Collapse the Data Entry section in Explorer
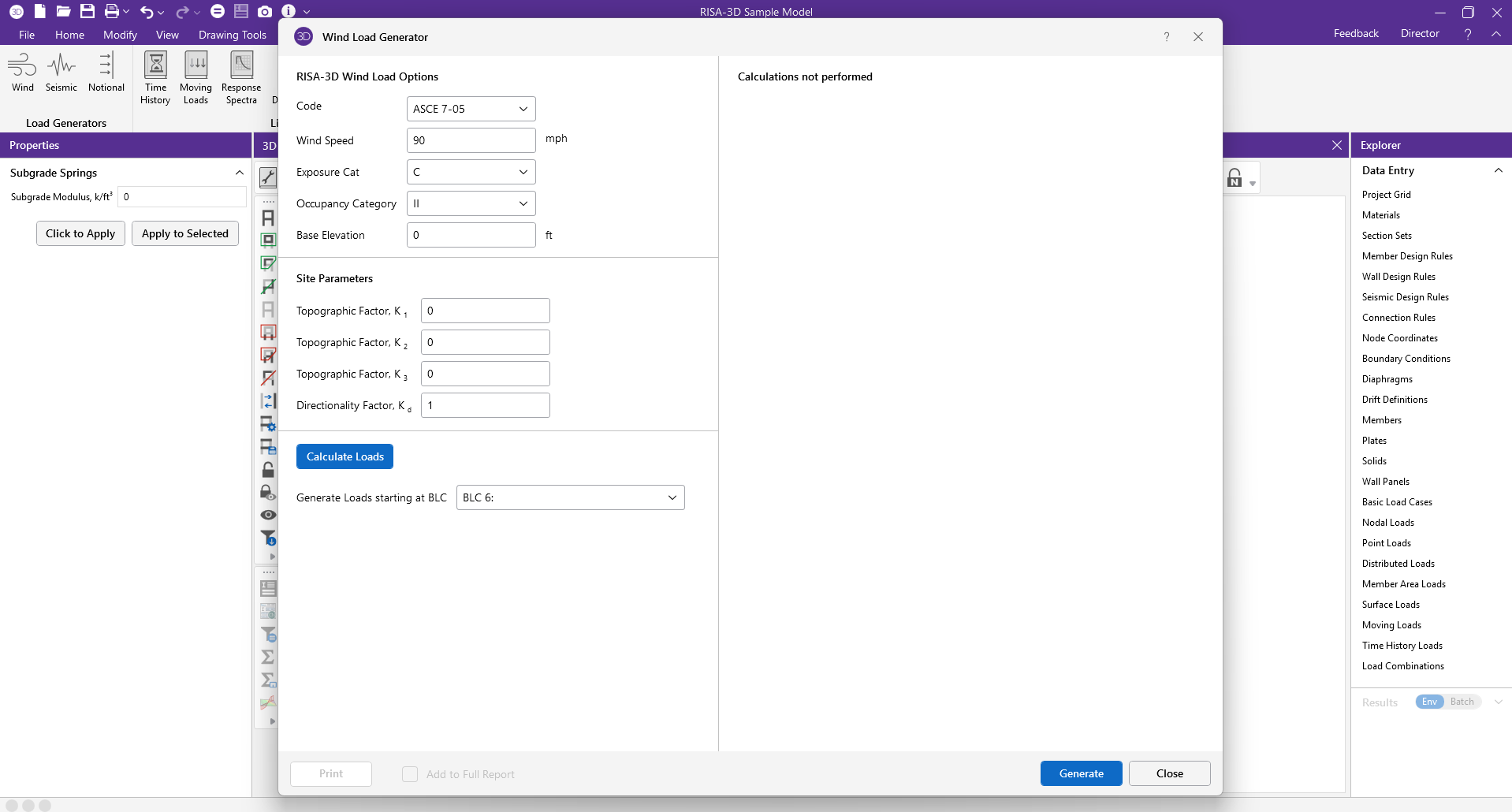This screenshot has height=812, width=1512. 1499,170
